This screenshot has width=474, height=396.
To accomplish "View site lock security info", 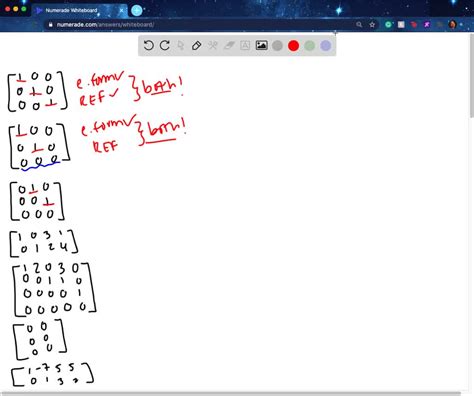I will coord(50,25).
